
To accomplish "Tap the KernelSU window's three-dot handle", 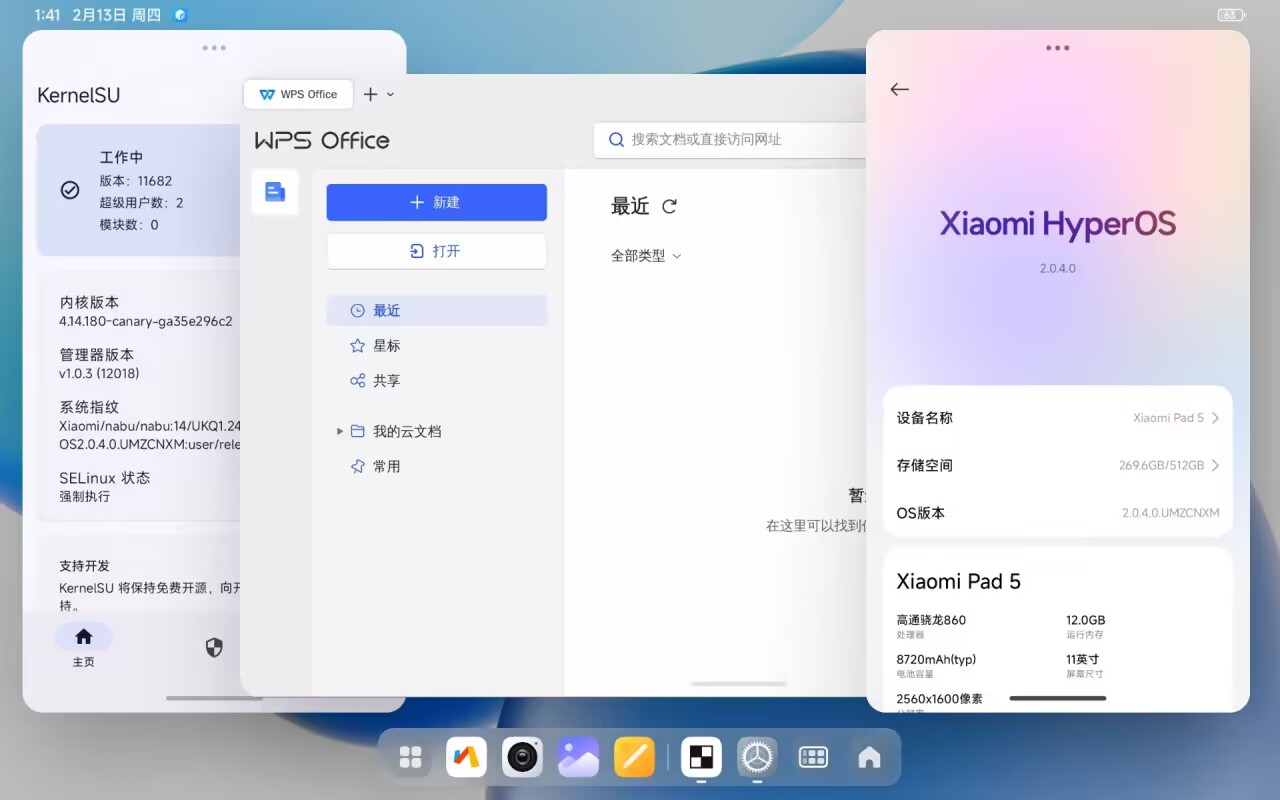I will pyautogui.click(x=214, y=47).
